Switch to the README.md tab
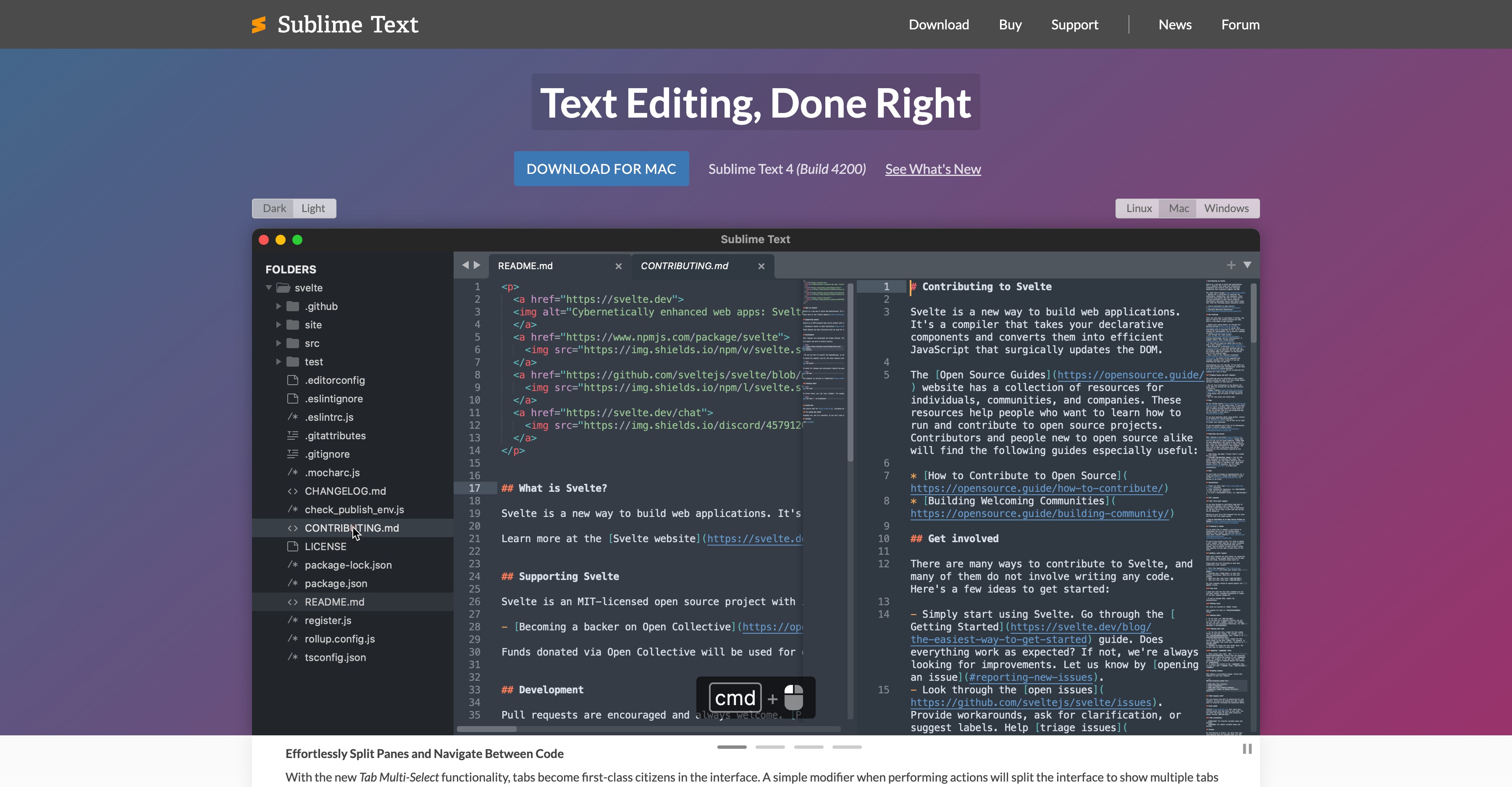Screen dimensions: 1512x787 click(x=525, y=266)
